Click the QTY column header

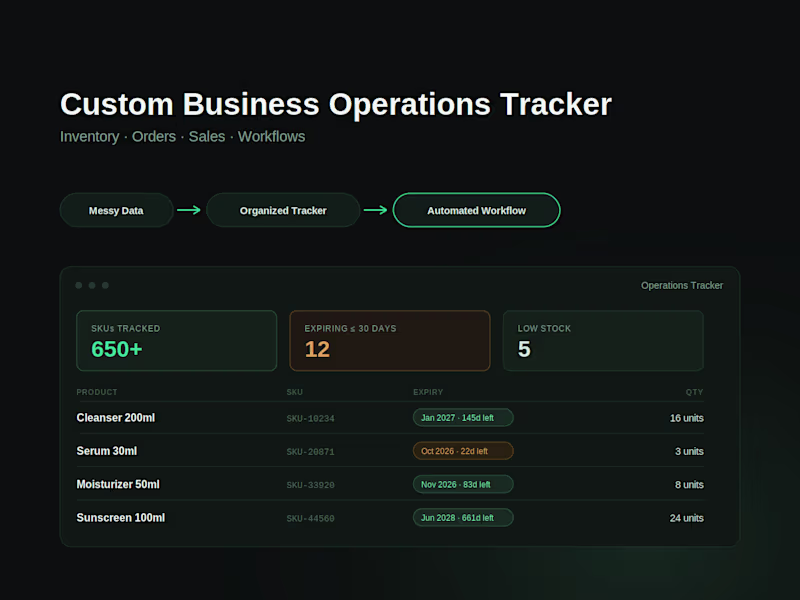click(x=694, y=392)
